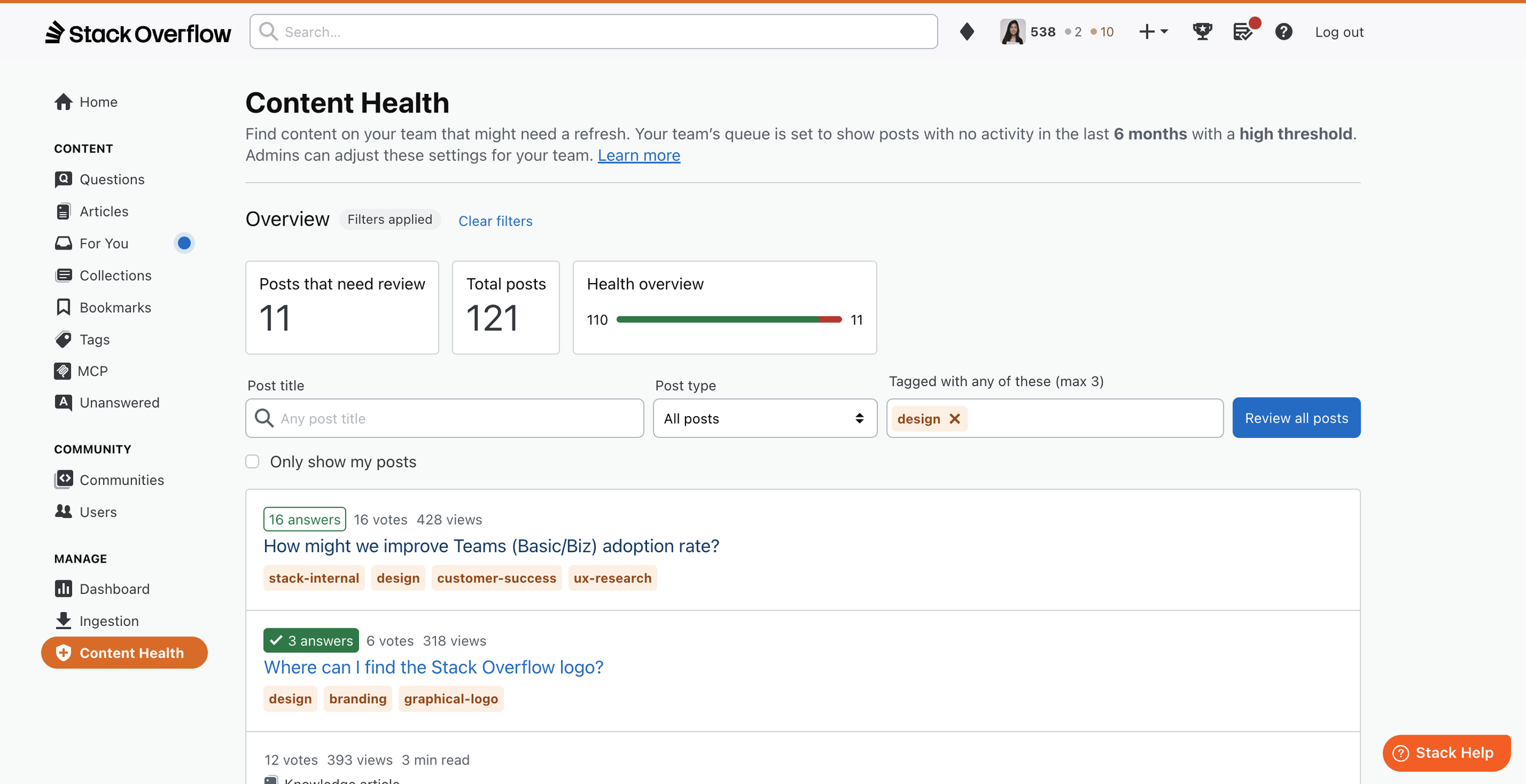Image resolution: width=1526 pixels, height=784 pixels.
Task: Open the achievements trophy icon
Action: (x=1202, y=32)
